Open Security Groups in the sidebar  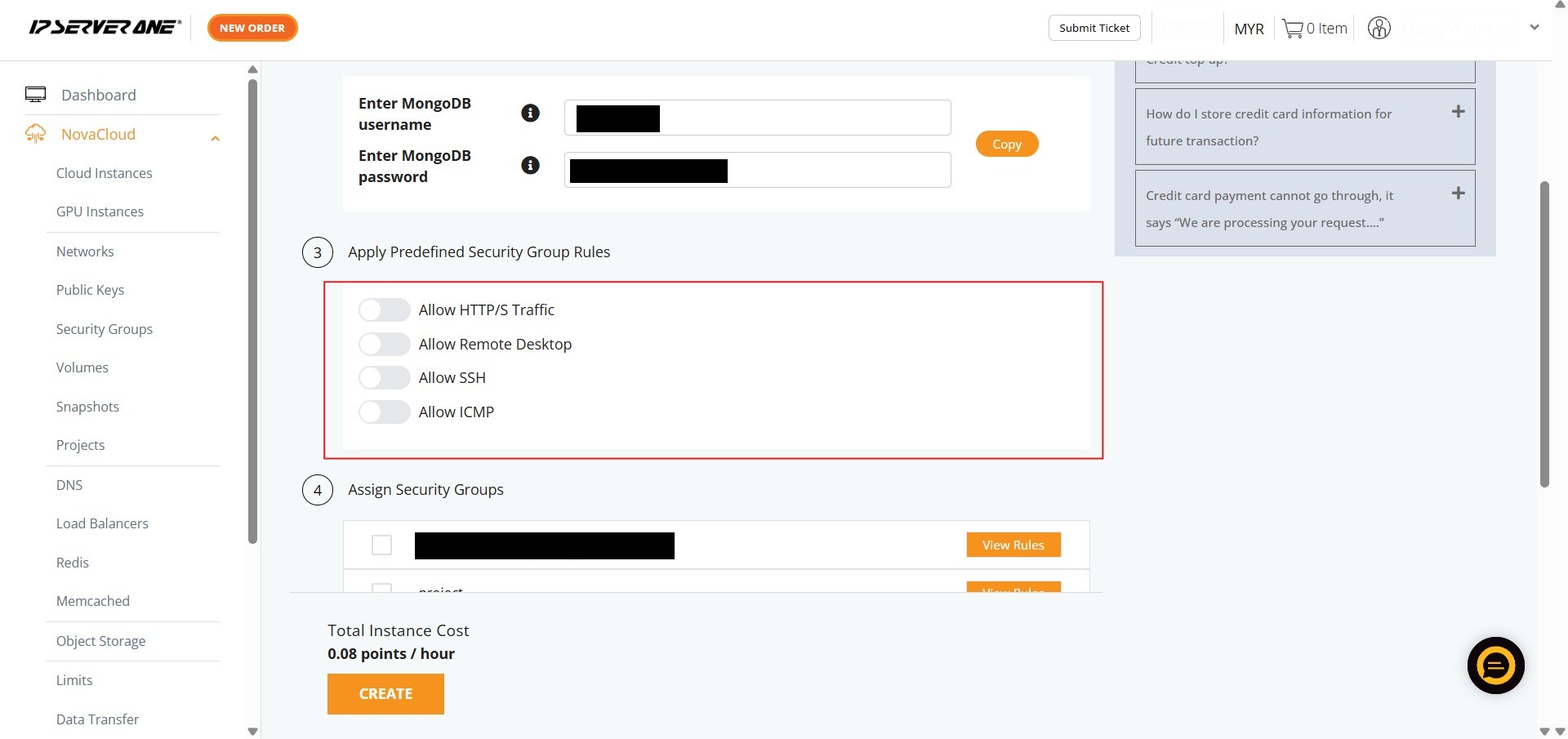104,329
